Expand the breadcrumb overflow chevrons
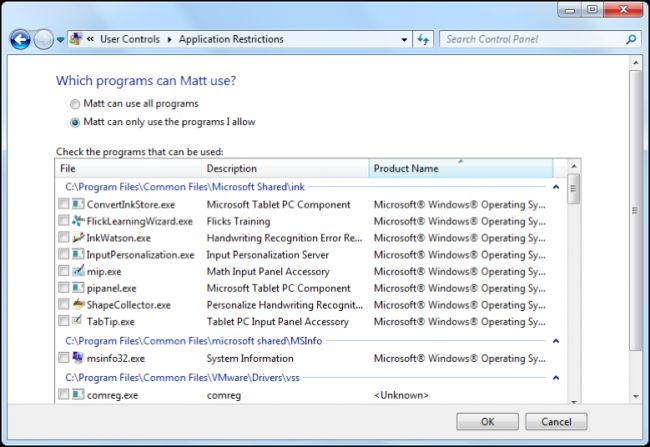 pyautogui.click(x=90, y=39)
